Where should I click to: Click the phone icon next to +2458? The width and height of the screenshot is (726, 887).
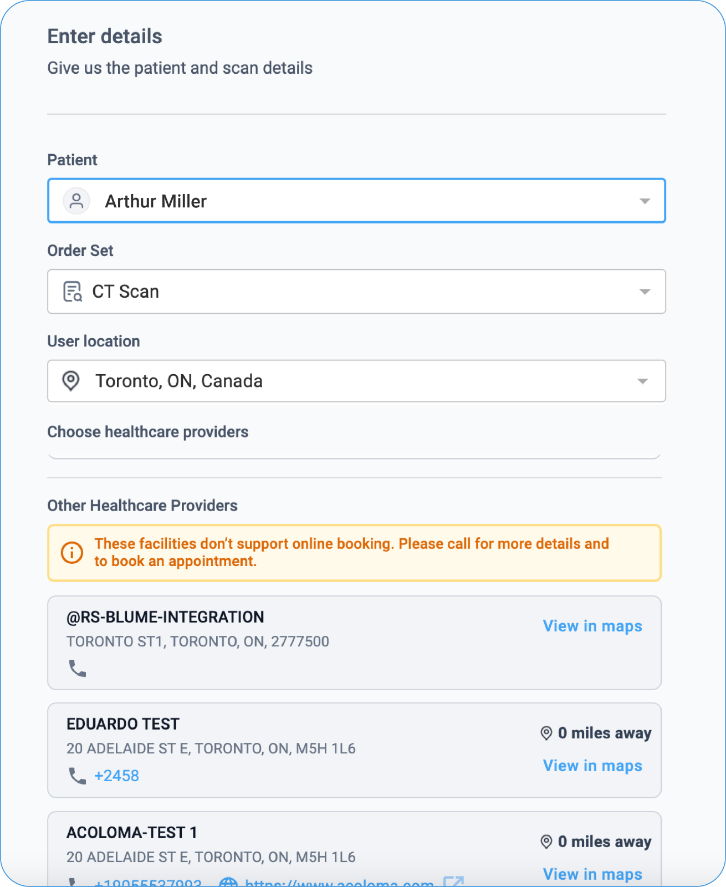click(77, 775)
